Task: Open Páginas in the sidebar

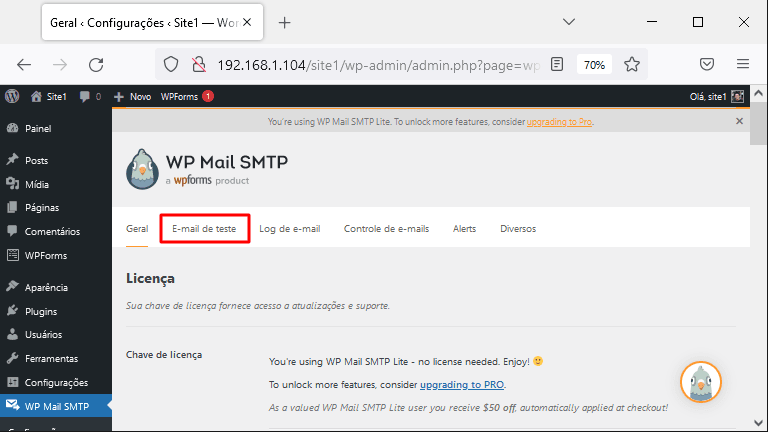Action: pos(42,208)
